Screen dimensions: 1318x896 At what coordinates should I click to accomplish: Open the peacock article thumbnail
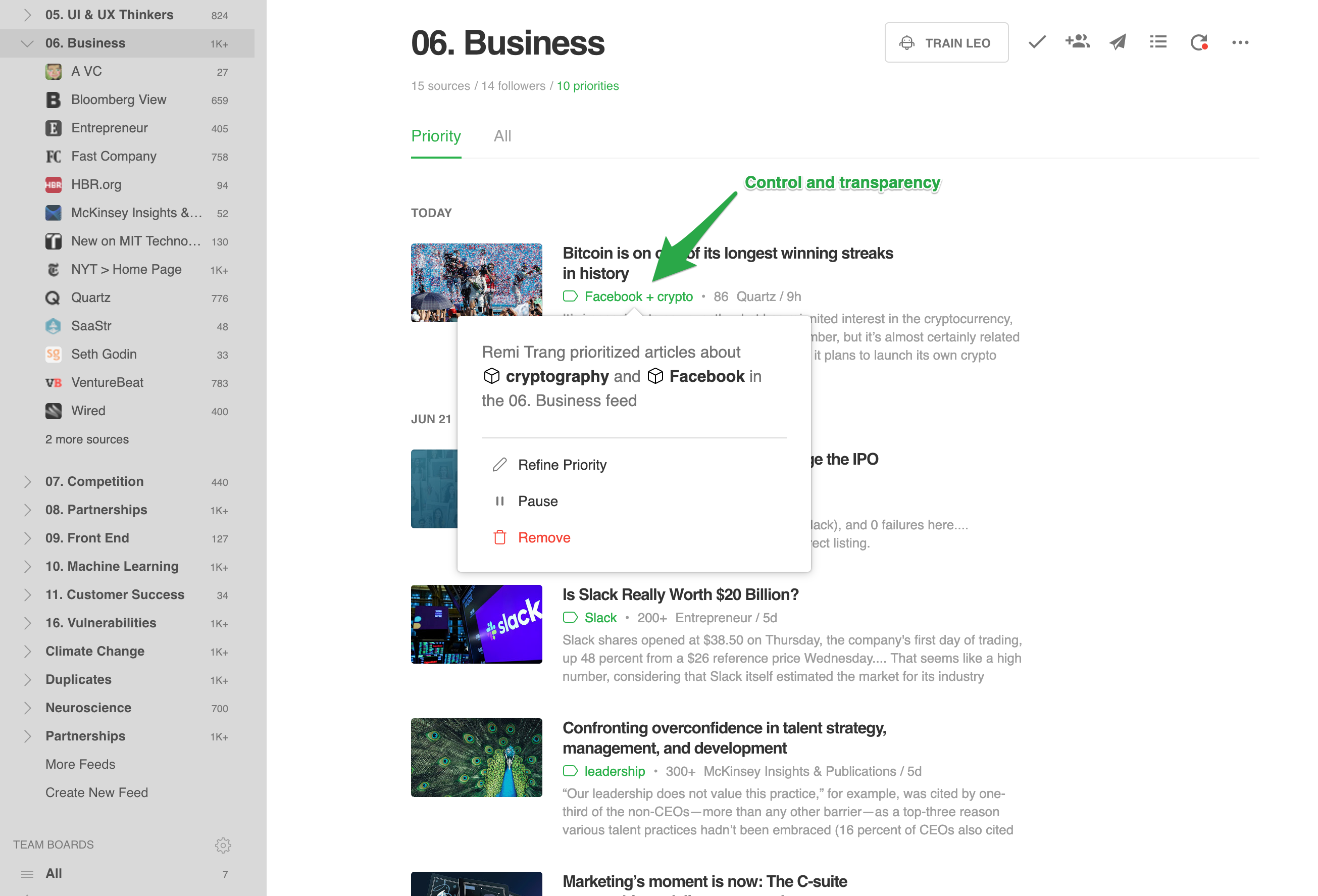pyautogui.click(x=476, y=757)
